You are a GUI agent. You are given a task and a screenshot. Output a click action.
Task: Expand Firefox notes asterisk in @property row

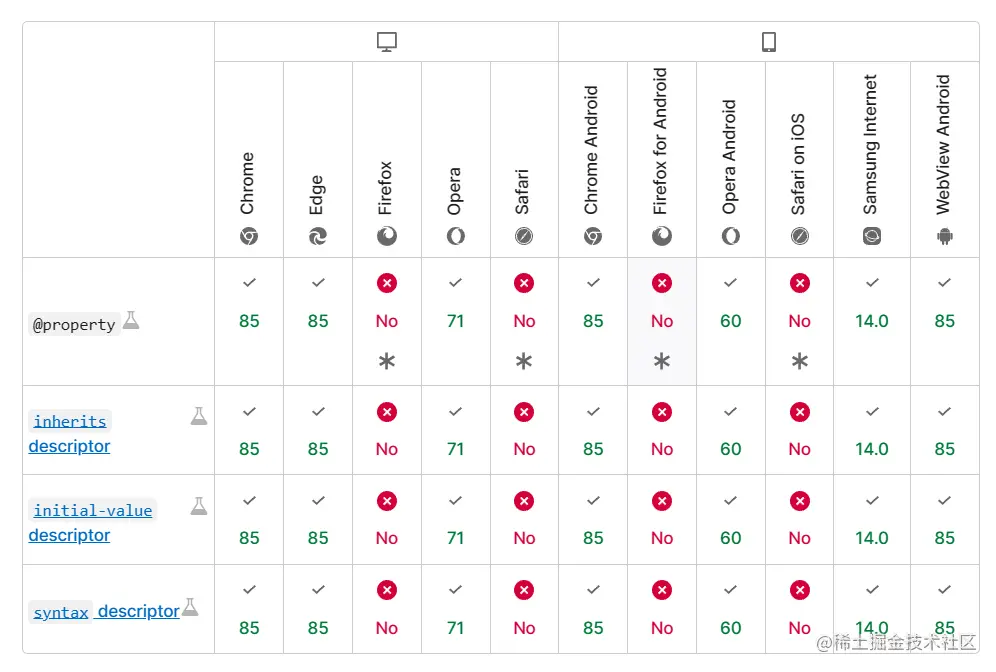387,362
